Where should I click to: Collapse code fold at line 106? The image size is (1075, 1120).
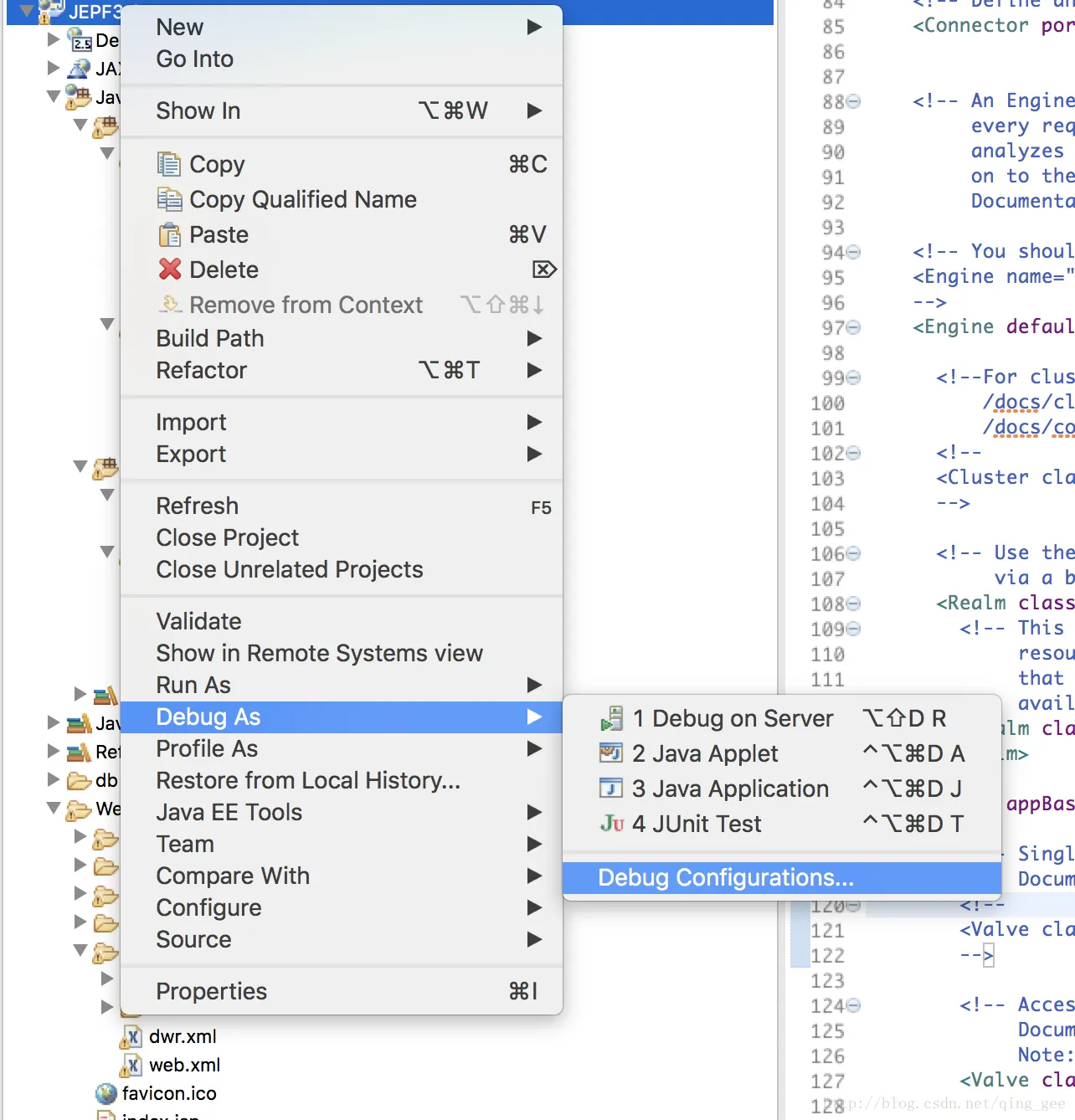tap(853, 553)
